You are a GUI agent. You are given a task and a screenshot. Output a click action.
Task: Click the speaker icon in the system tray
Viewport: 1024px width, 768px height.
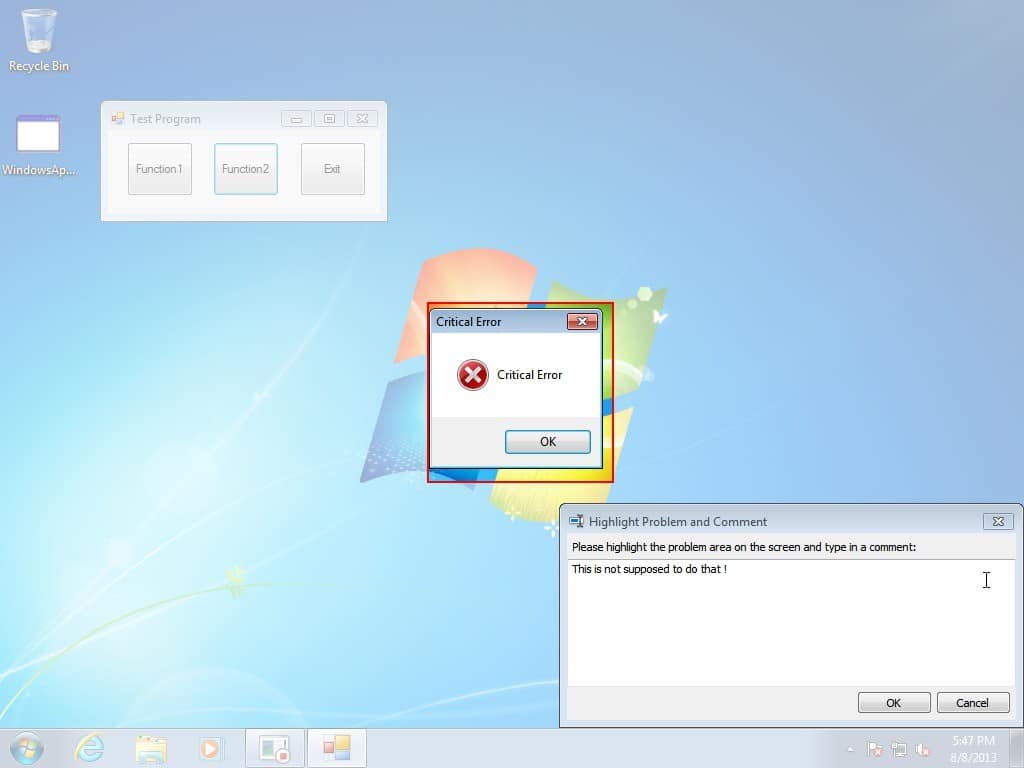pos(921,749)
